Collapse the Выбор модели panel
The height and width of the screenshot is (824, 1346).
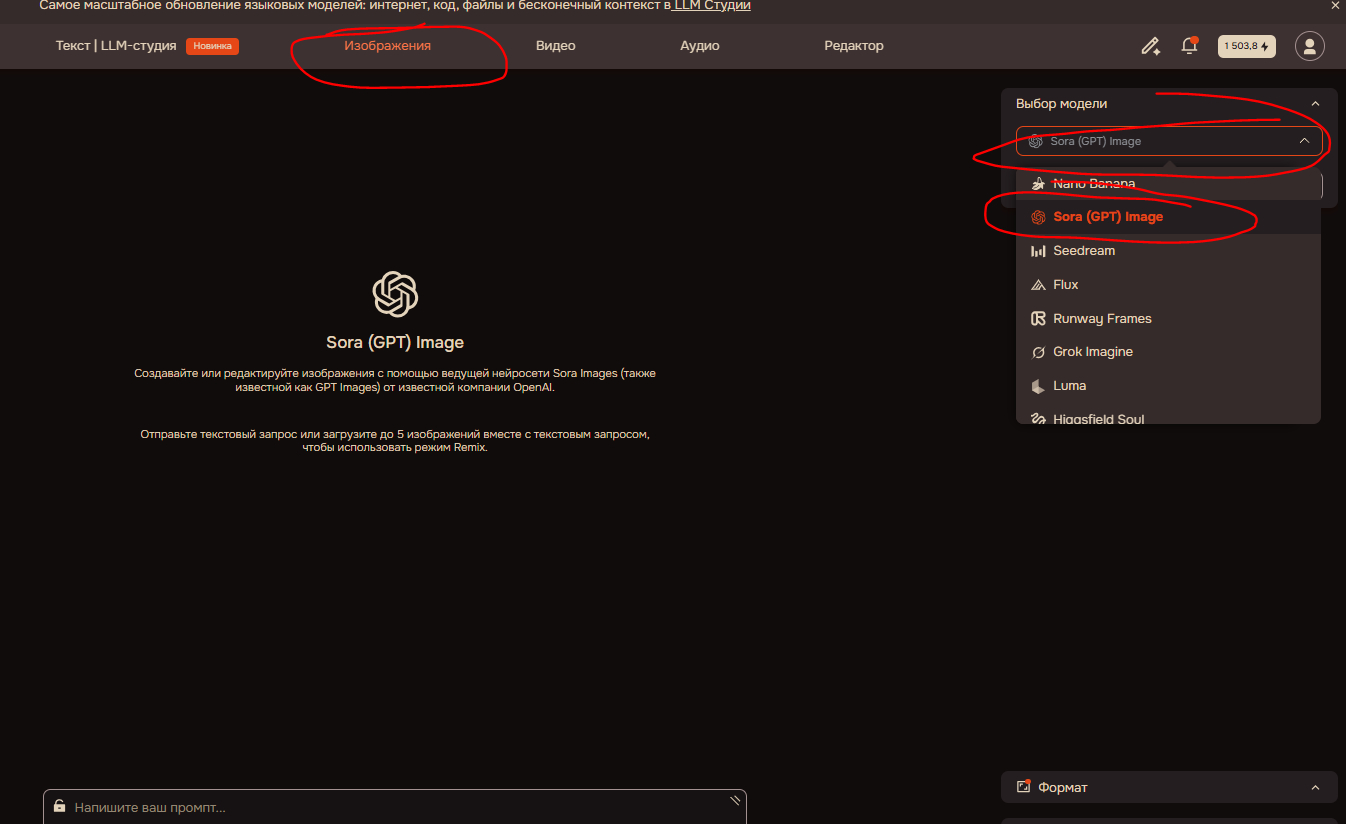[1315, 104]
